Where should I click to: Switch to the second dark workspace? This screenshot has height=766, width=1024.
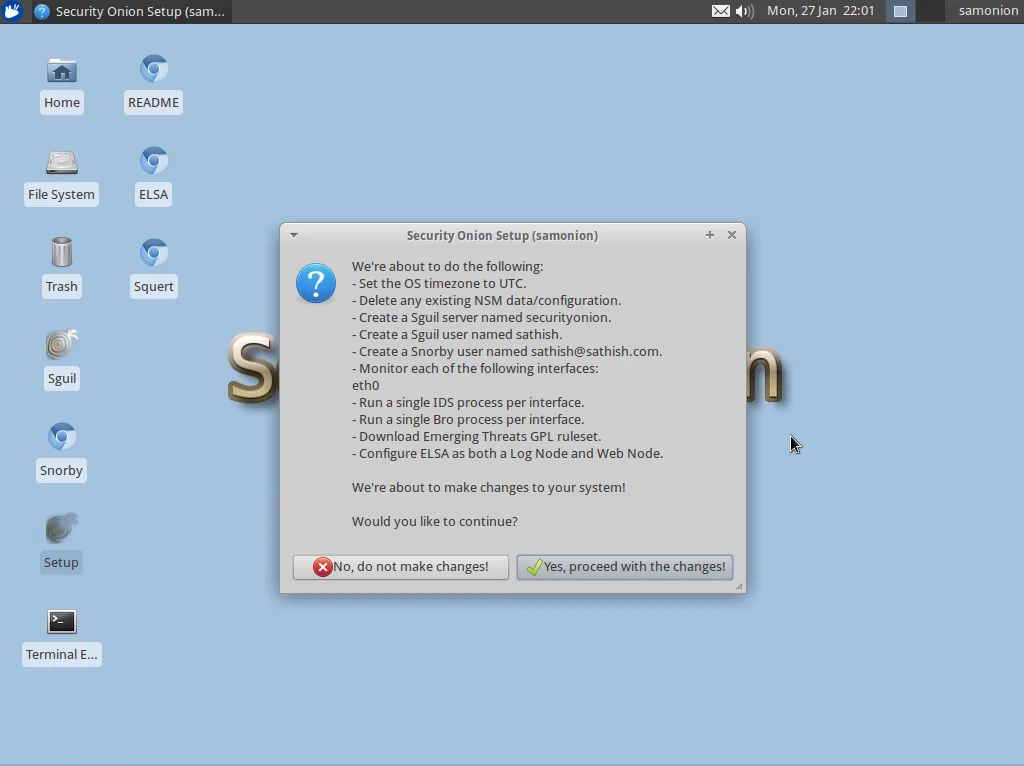[x=930, y=11]
